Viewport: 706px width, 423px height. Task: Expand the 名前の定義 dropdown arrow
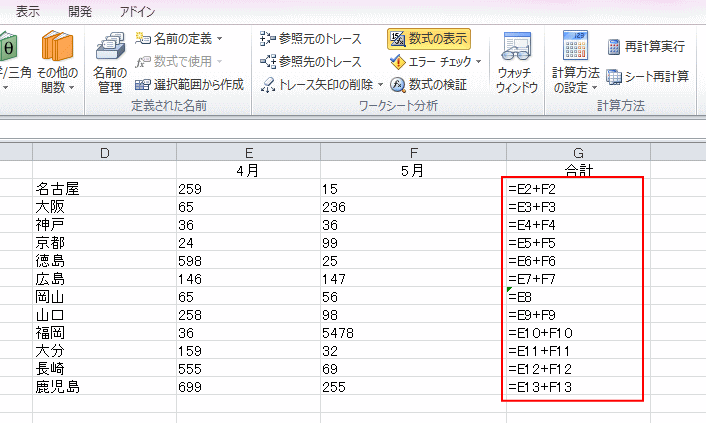pos(220,39)
